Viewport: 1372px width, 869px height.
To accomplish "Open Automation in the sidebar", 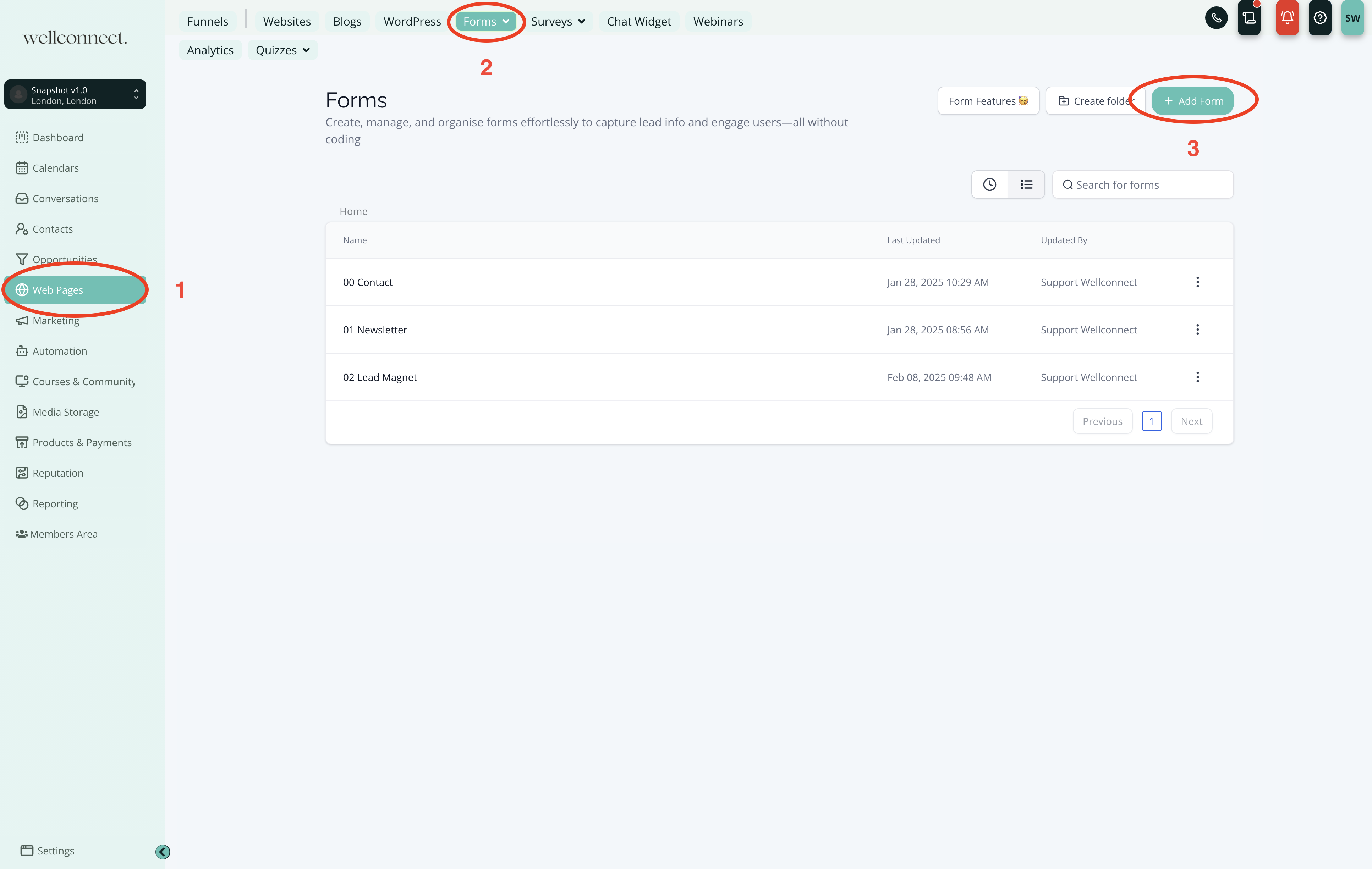I will point(59,352).
